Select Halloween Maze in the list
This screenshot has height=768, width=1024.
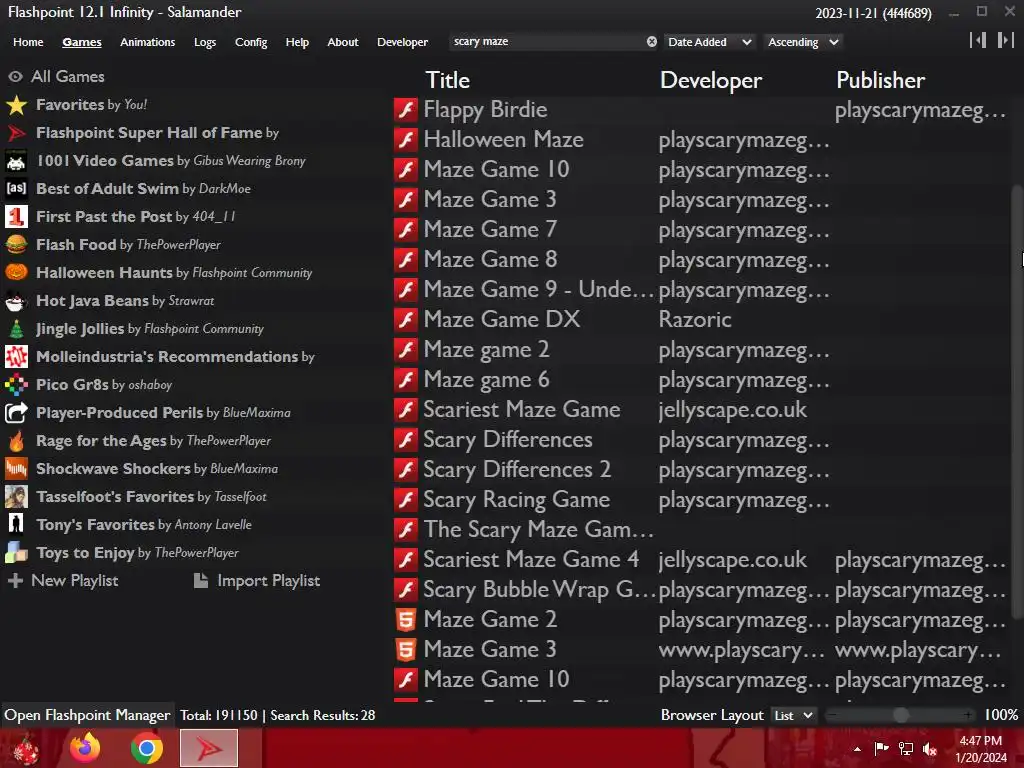point(699,139)
